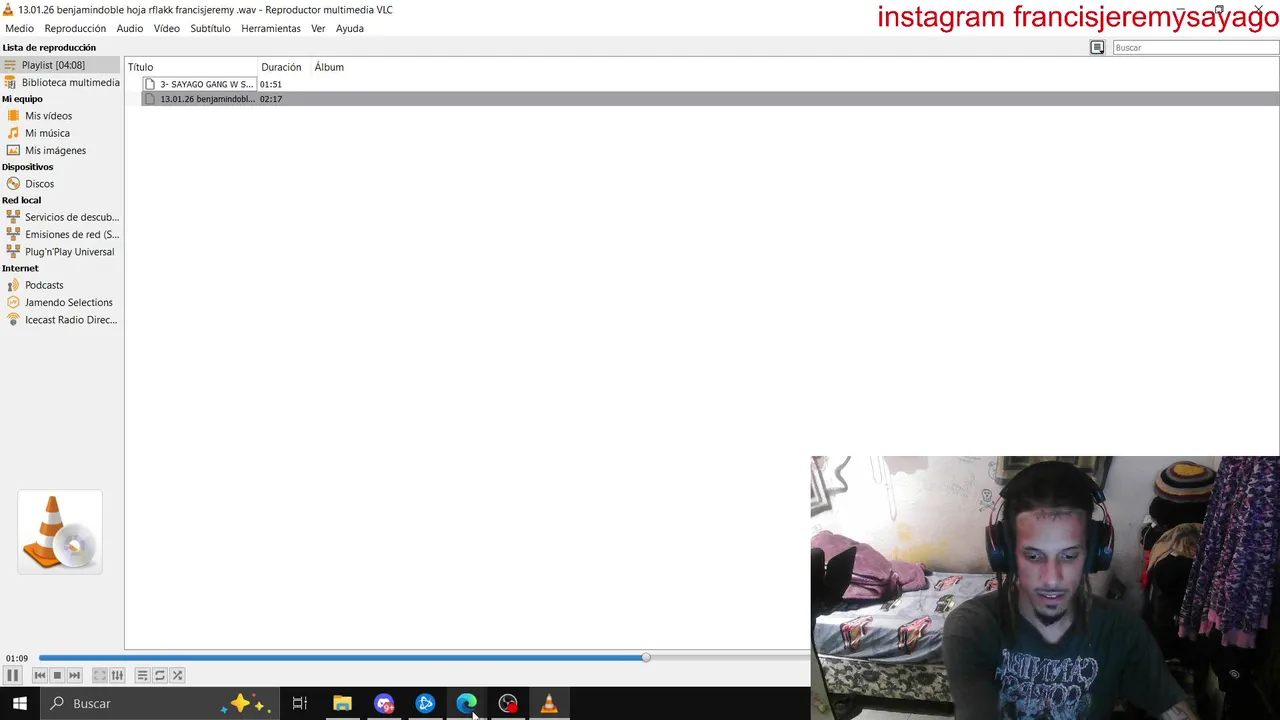Open Jamendo Selections
Screen dimensions: 1280x720
(x=60, y=302)
